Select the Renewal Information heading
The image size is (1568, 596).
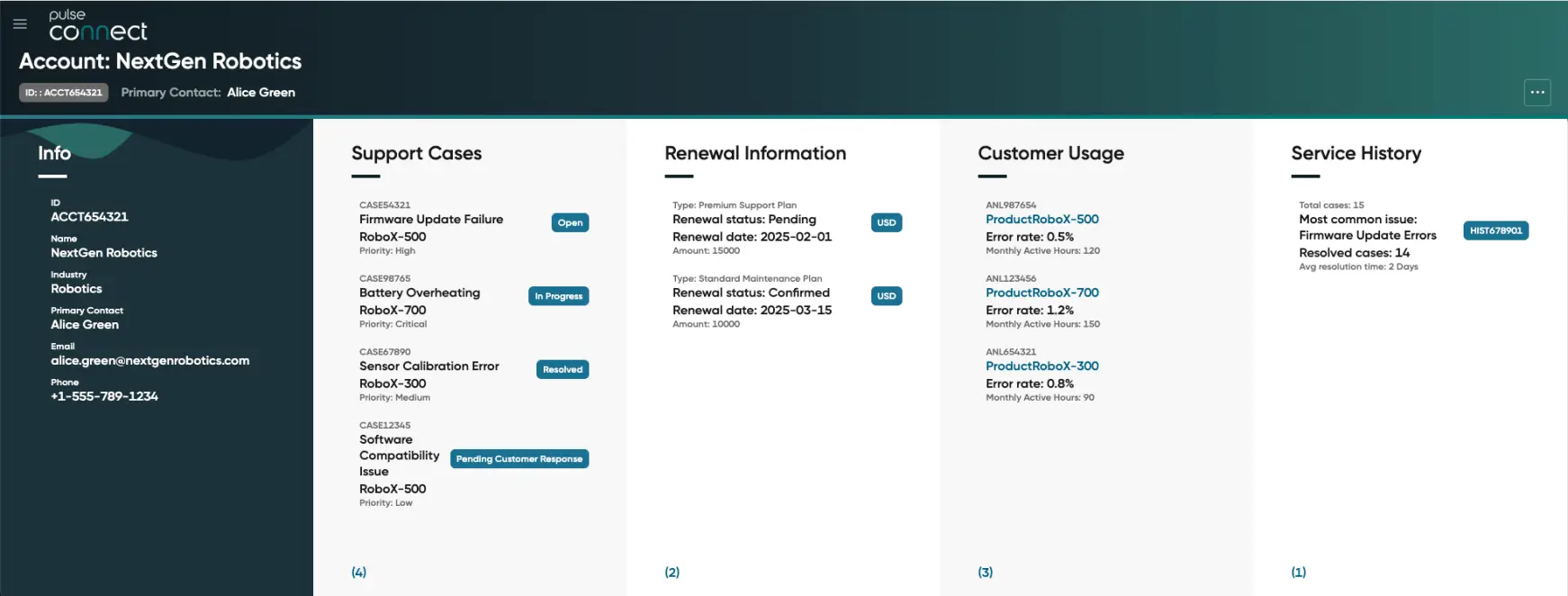pyautogui.click(x=755, y=153)
